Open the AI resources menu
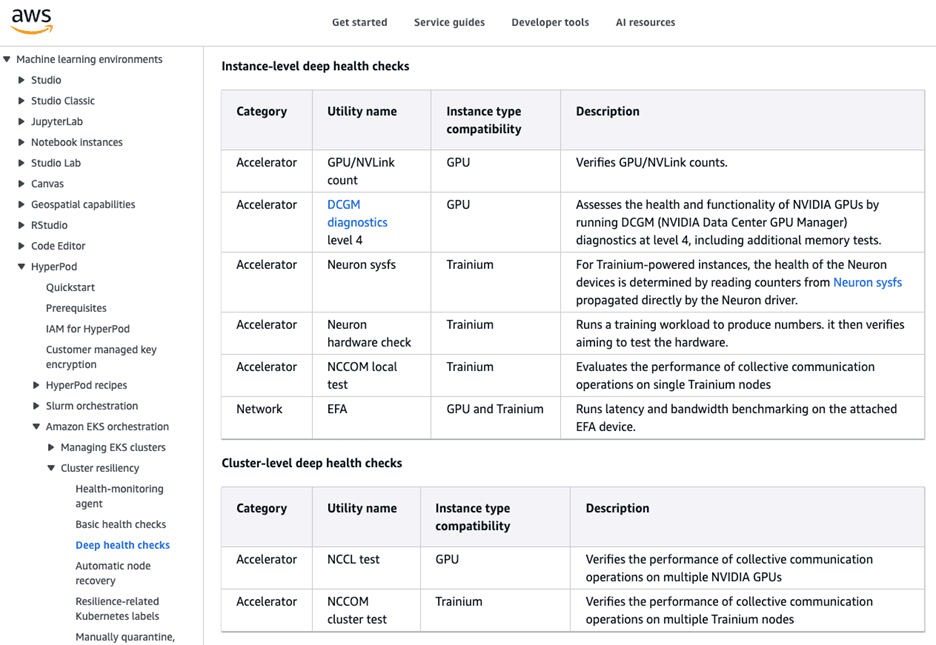 tap(645, 22)
